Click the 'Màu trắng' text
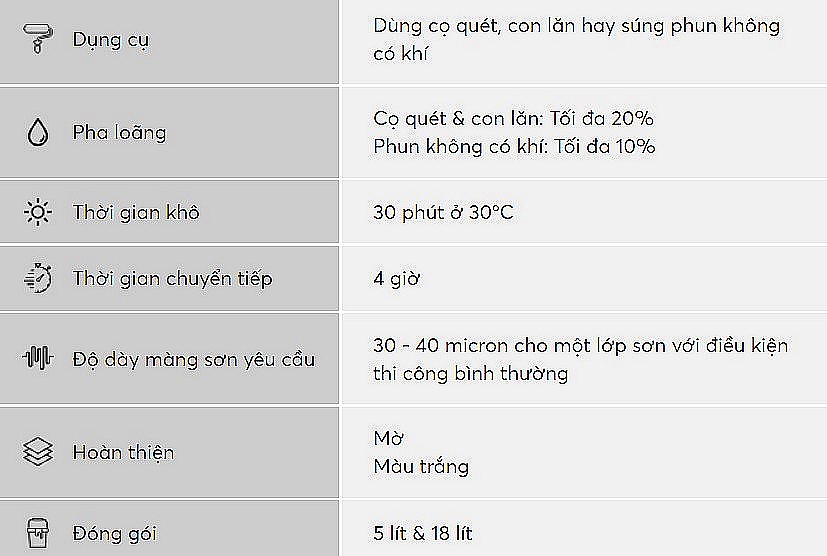Screen dimensions: 827x556 click(420, 466)
